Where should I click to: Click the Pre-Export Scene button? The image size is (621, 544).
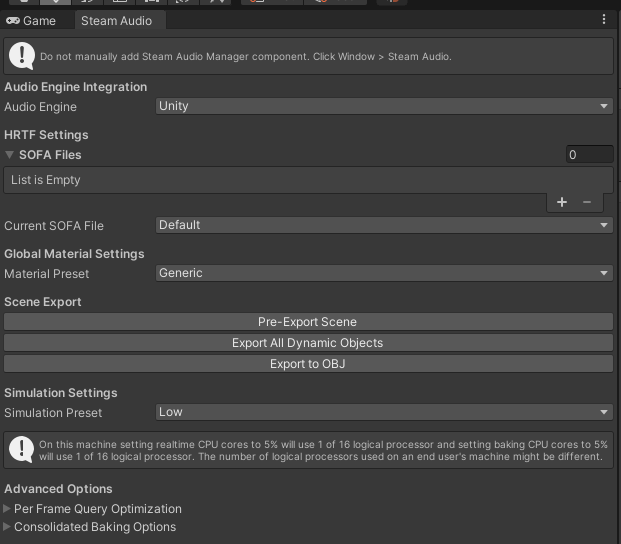(x=308, y=322)
